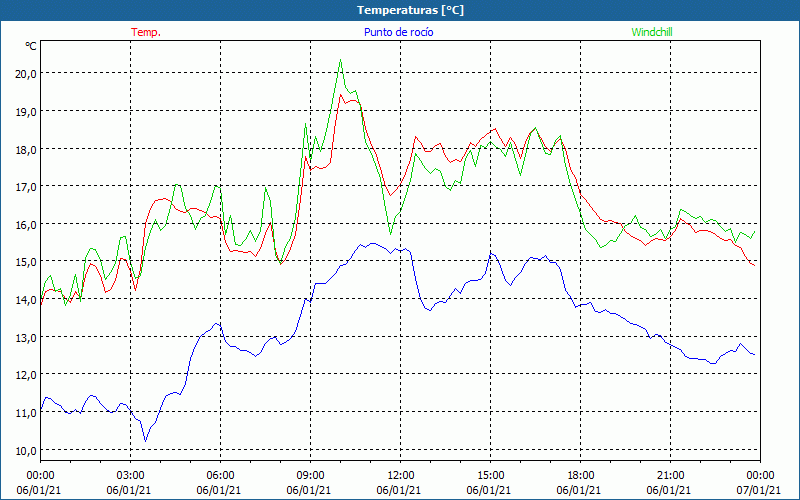Click the 'Temperaturas [°C]' chart title
This screenshot has width=800, height=500.
(x=410, y=10)
